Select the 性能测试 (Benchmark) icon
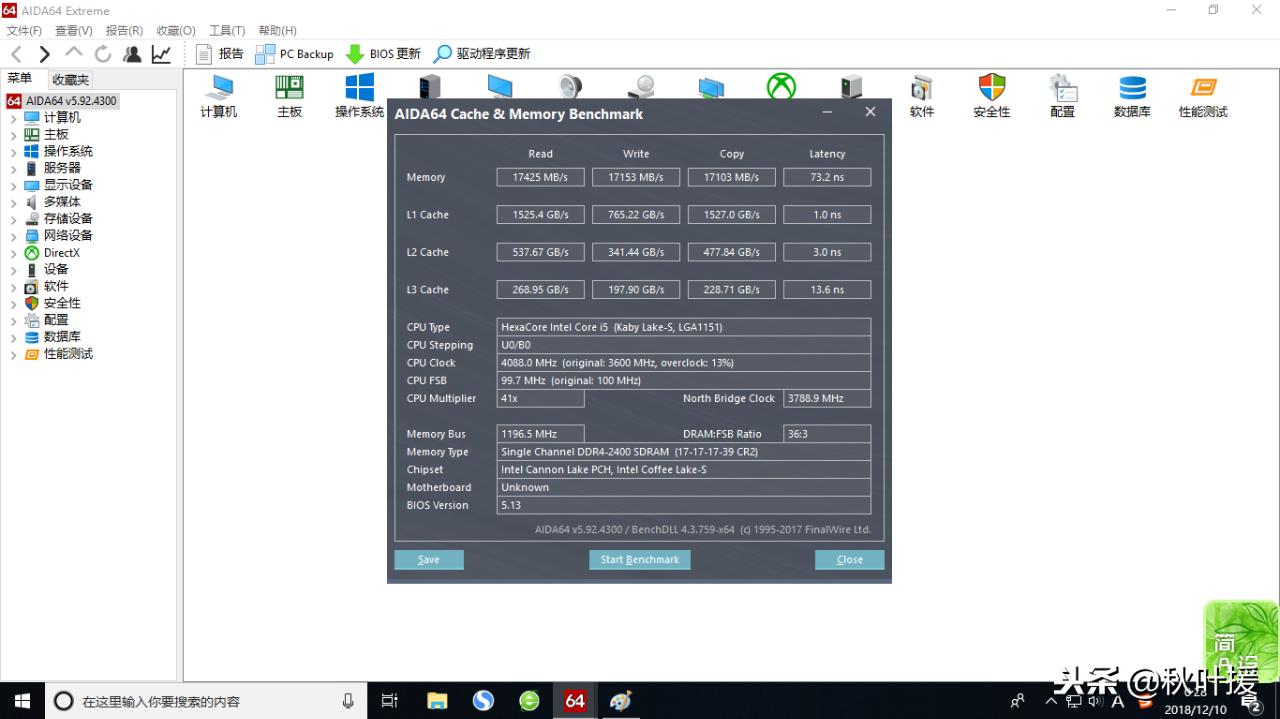 tap(1202, 88)
